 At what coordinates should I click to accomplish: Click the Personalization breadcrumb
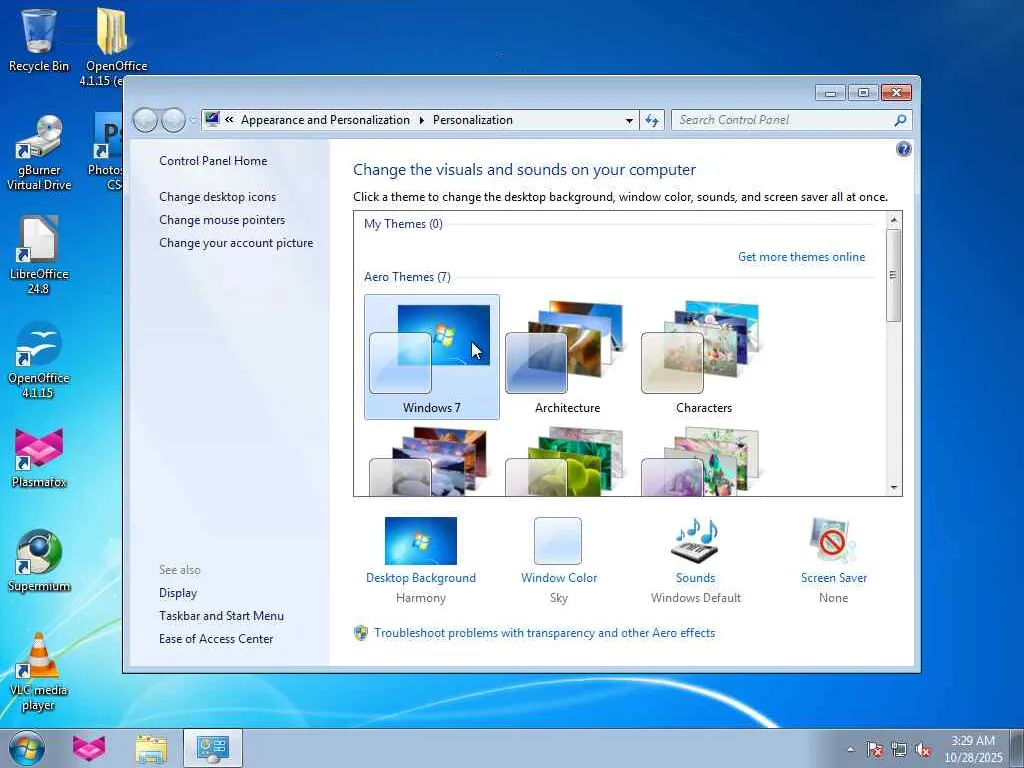pyautogui.click(x=473, y=120)
